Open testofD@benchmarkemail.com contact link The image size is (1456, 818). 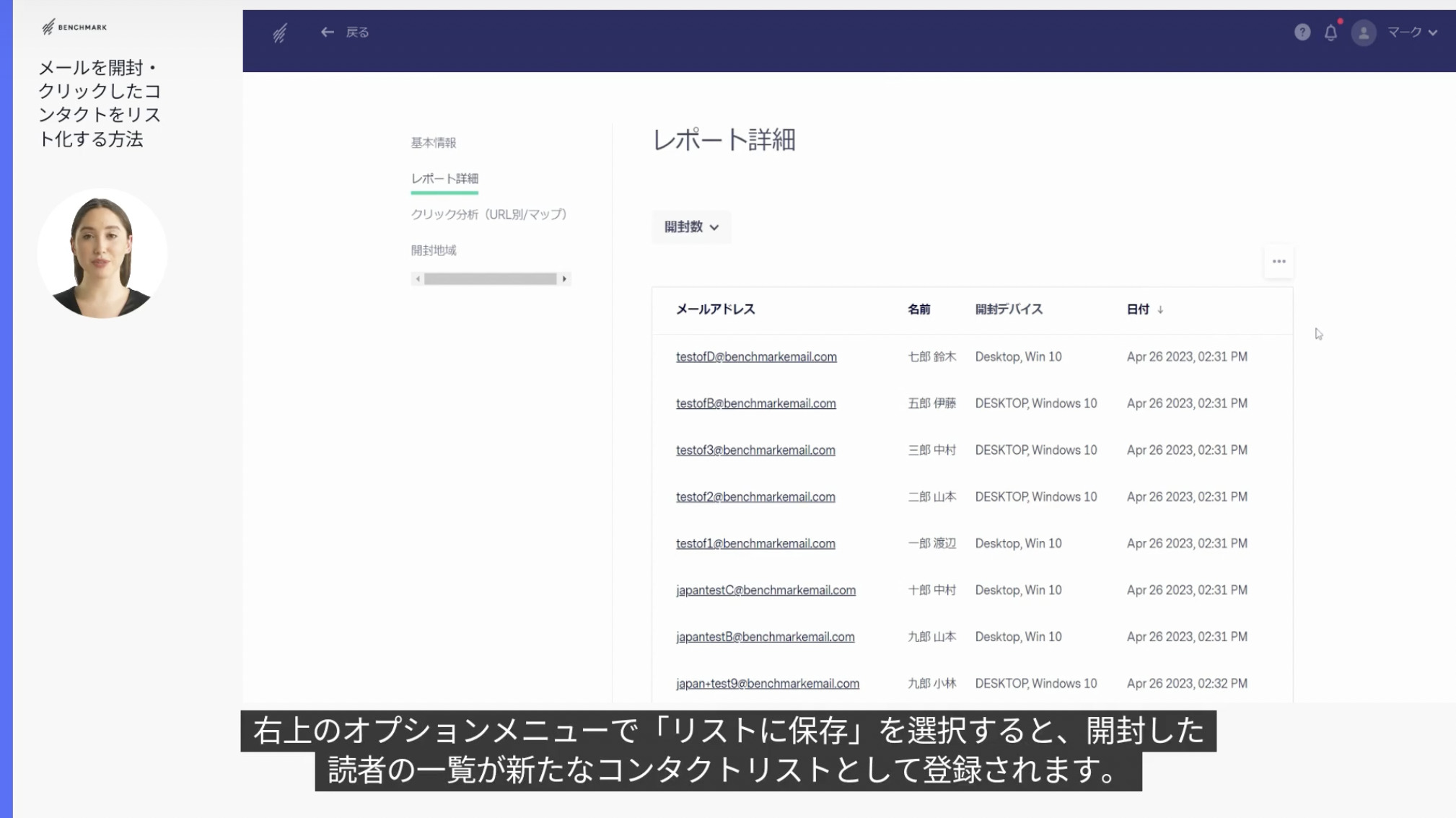tap(755, 356)
